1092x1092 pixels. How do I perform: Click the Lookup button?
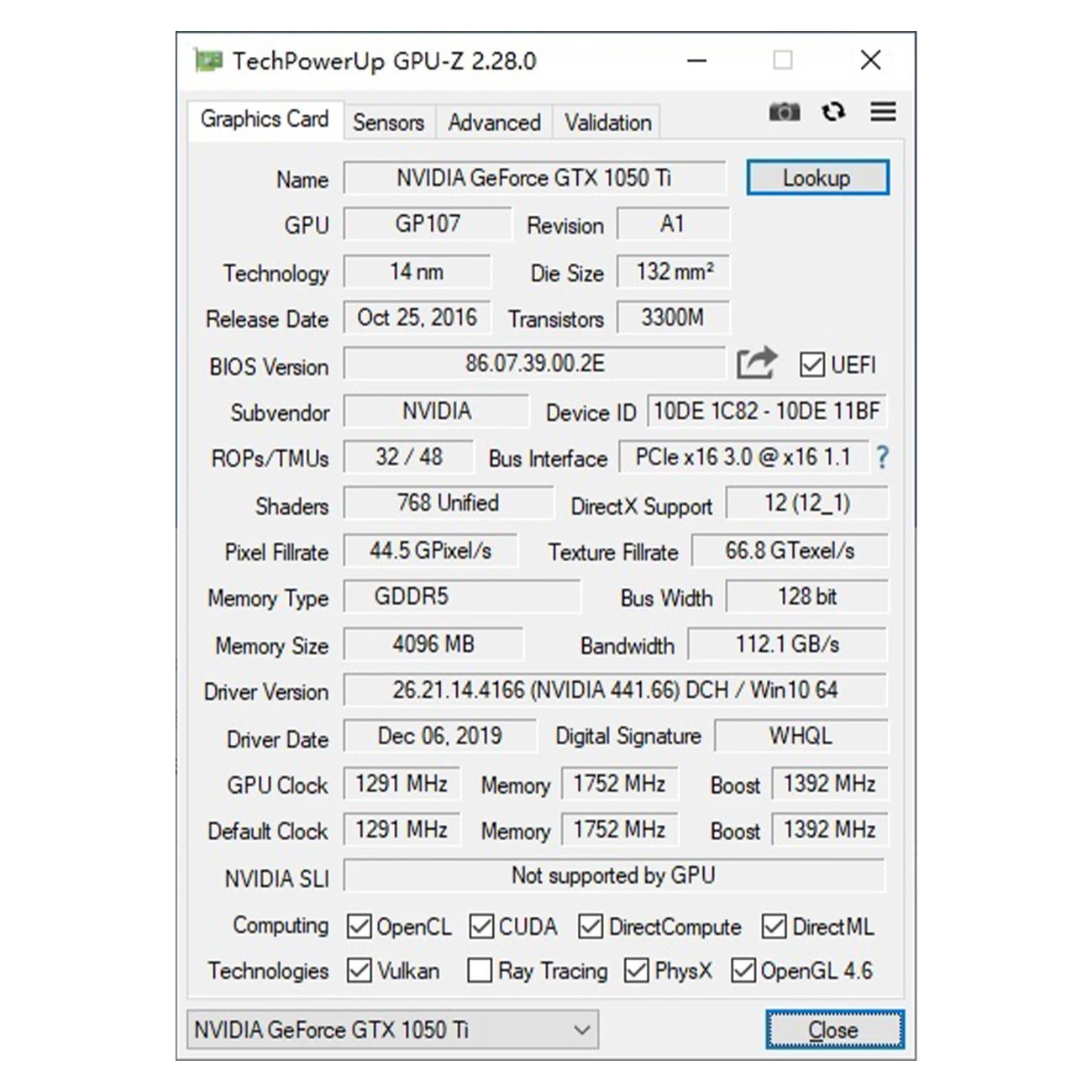[817, 178]
